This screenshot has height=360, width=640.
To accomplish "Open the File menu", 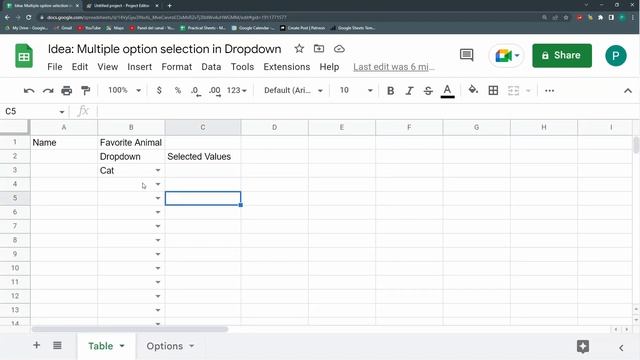I will pos(55,67).
